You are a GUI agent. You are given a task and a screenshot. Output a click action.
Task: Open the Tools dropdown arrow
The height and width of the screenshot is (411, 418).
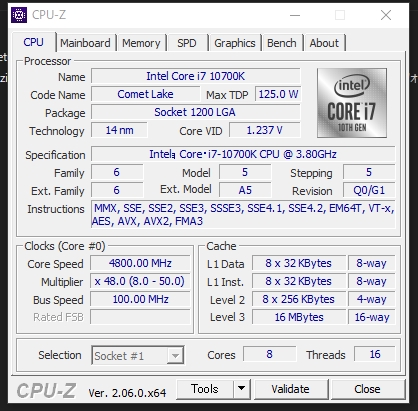pos(242,389)
